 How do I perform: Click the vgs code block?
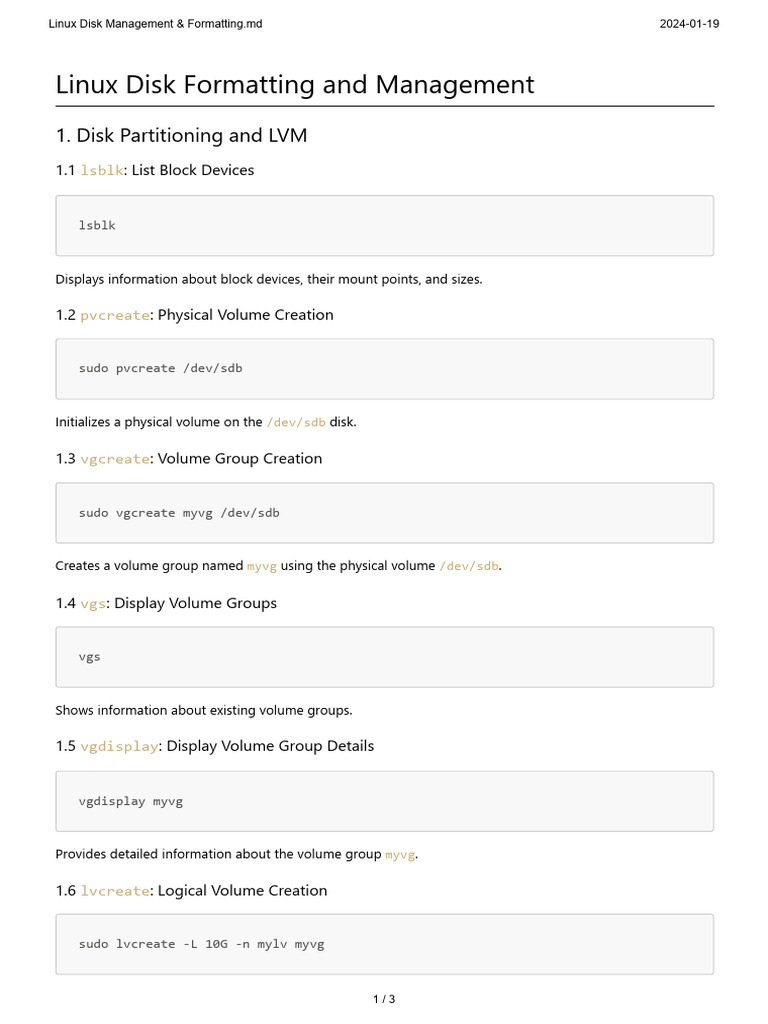coord(384,657)
